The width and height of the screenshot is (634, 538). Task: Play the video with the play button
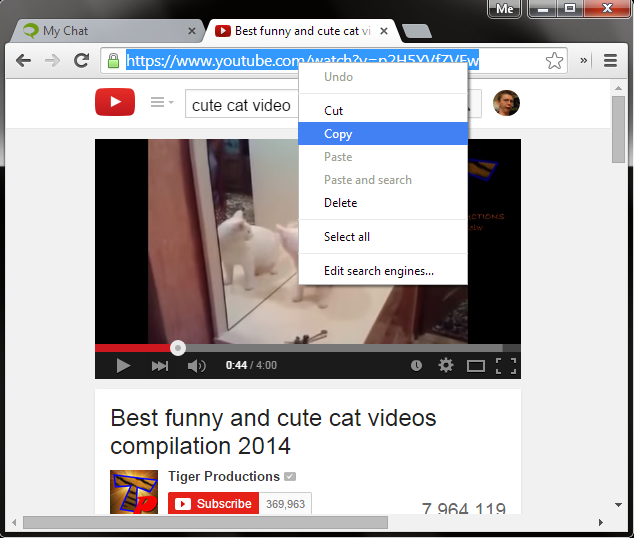tap(123, 366)
